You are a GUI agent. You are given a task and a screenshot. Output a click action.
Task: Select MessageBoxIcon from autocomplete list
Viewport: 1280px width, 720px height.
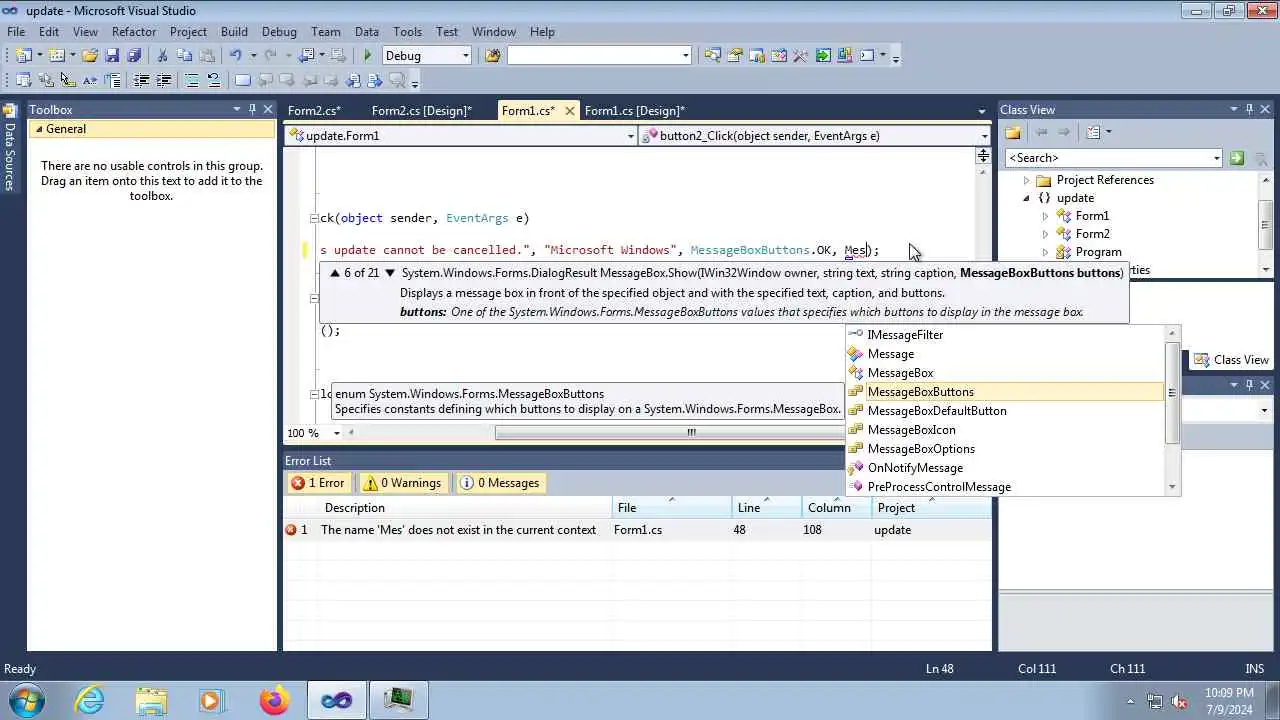911,430
